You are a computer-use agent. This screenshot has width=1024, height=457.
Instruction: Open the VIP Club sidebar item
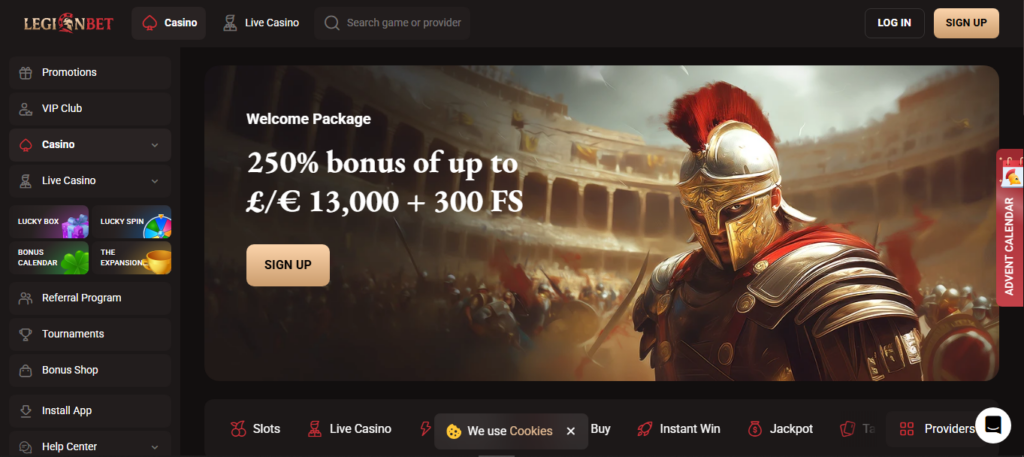click(90, 108)
